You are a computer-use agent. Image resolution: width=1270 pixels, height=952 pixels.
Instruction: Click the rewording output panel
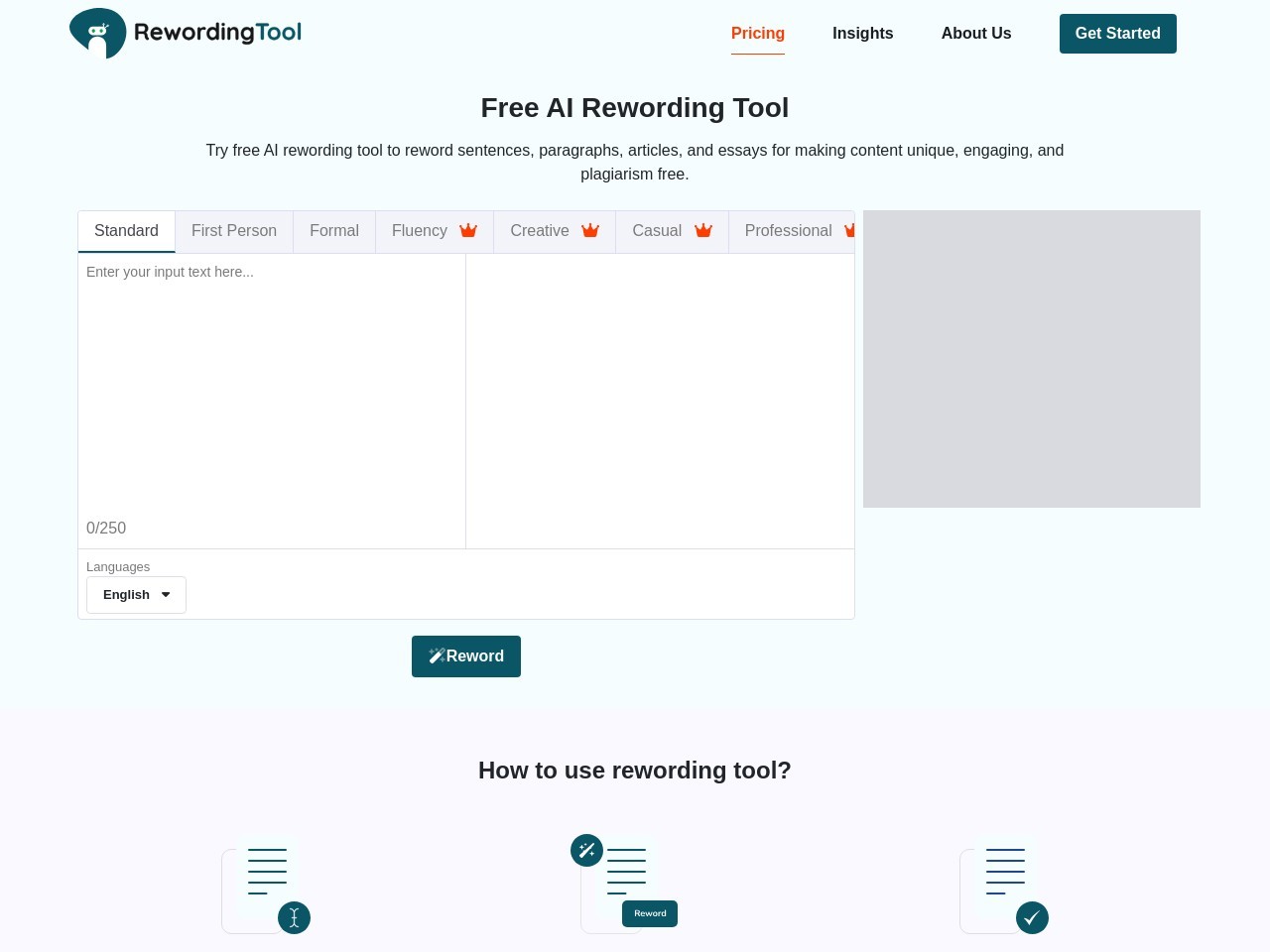[661, 401]
